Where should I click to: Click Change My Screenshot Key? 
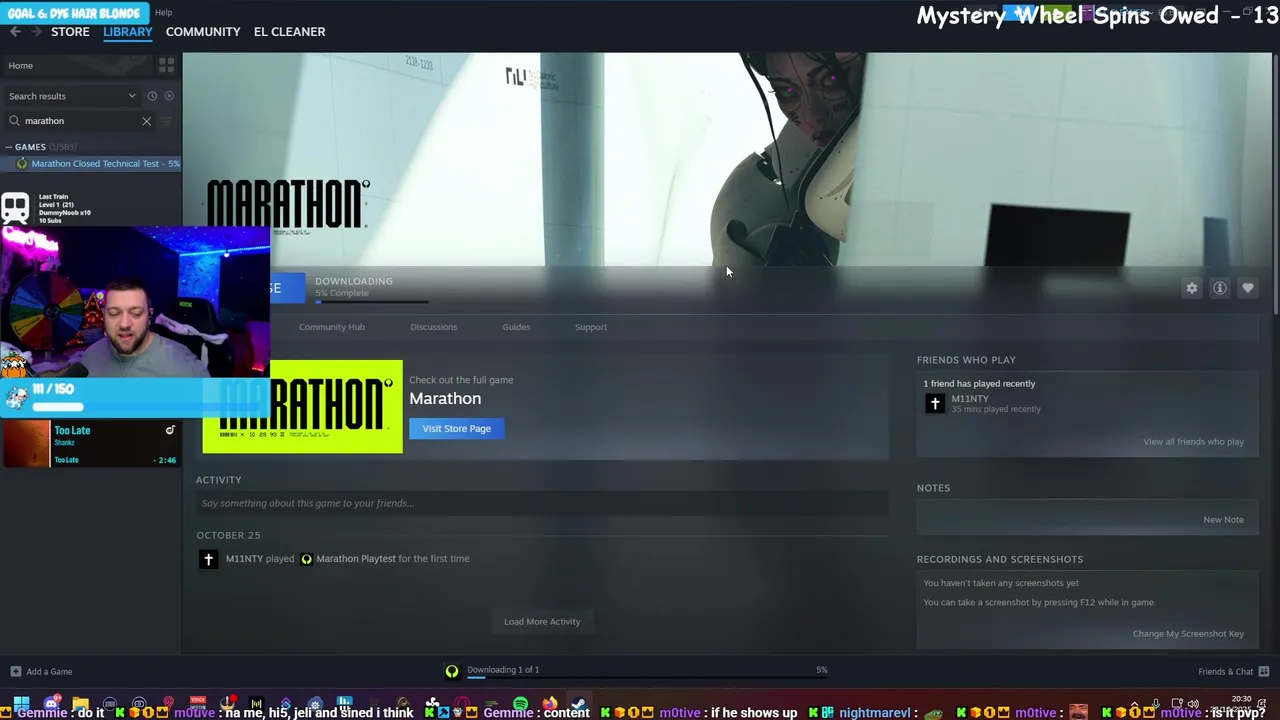coord(1188,634)
